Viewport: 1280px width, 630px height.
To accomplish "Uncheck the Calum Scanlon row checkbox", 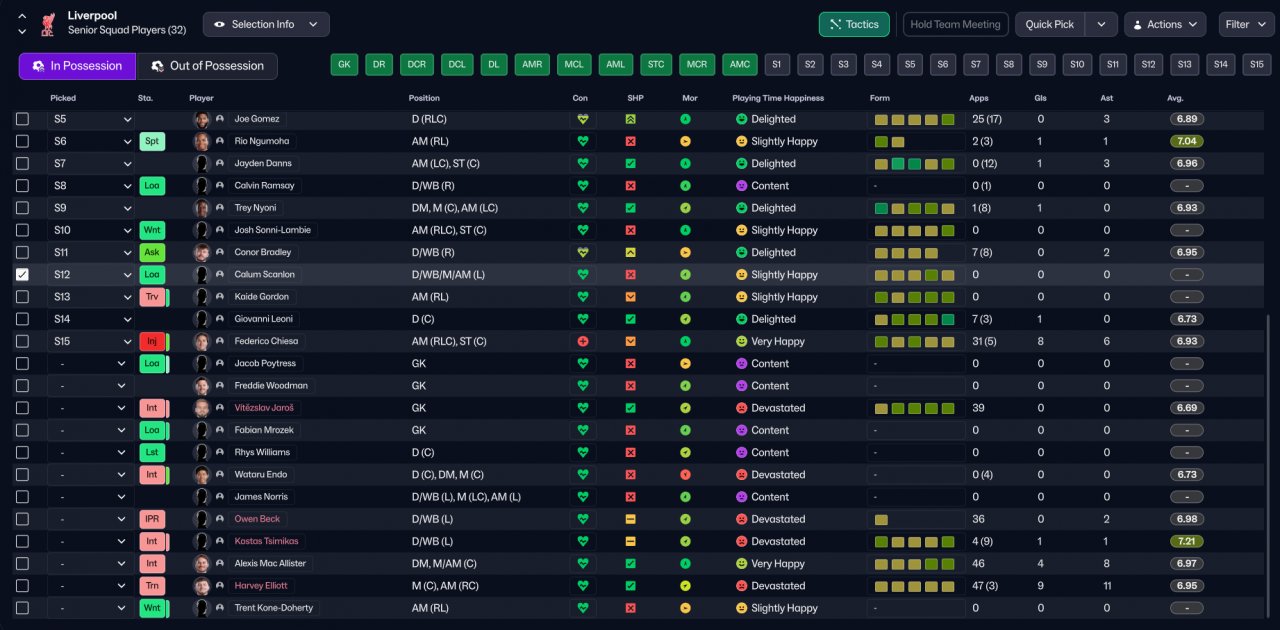I will pyautogui.click(x=22, y=274).
